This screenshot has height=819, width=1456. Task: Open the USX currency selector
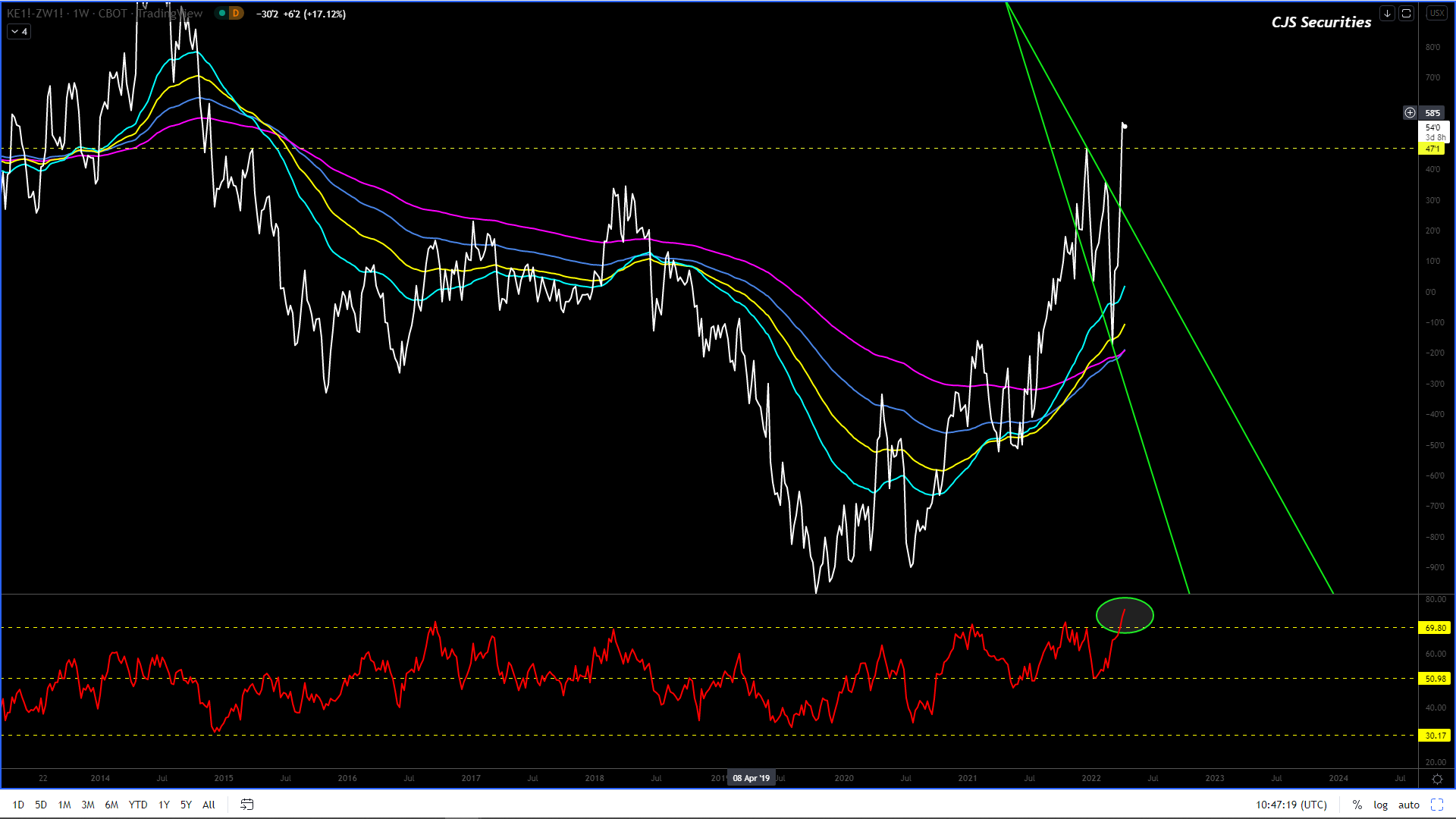pos(1436,14)
